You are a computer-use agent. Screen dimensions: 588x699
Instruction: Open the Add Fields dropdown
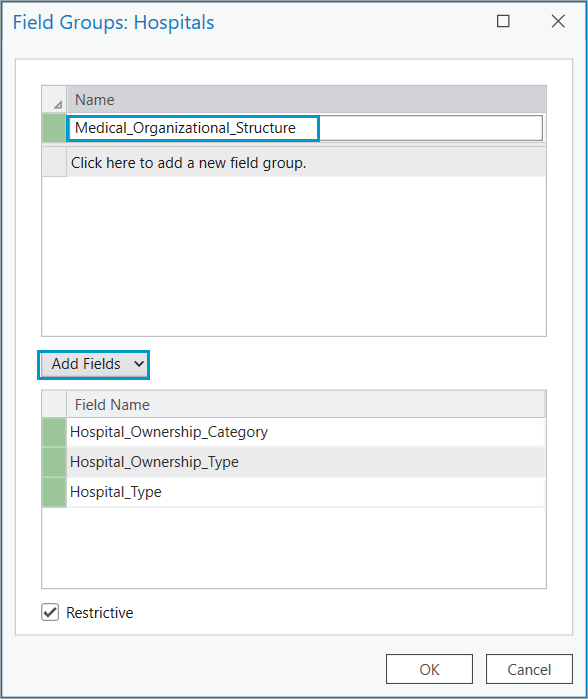94,364
